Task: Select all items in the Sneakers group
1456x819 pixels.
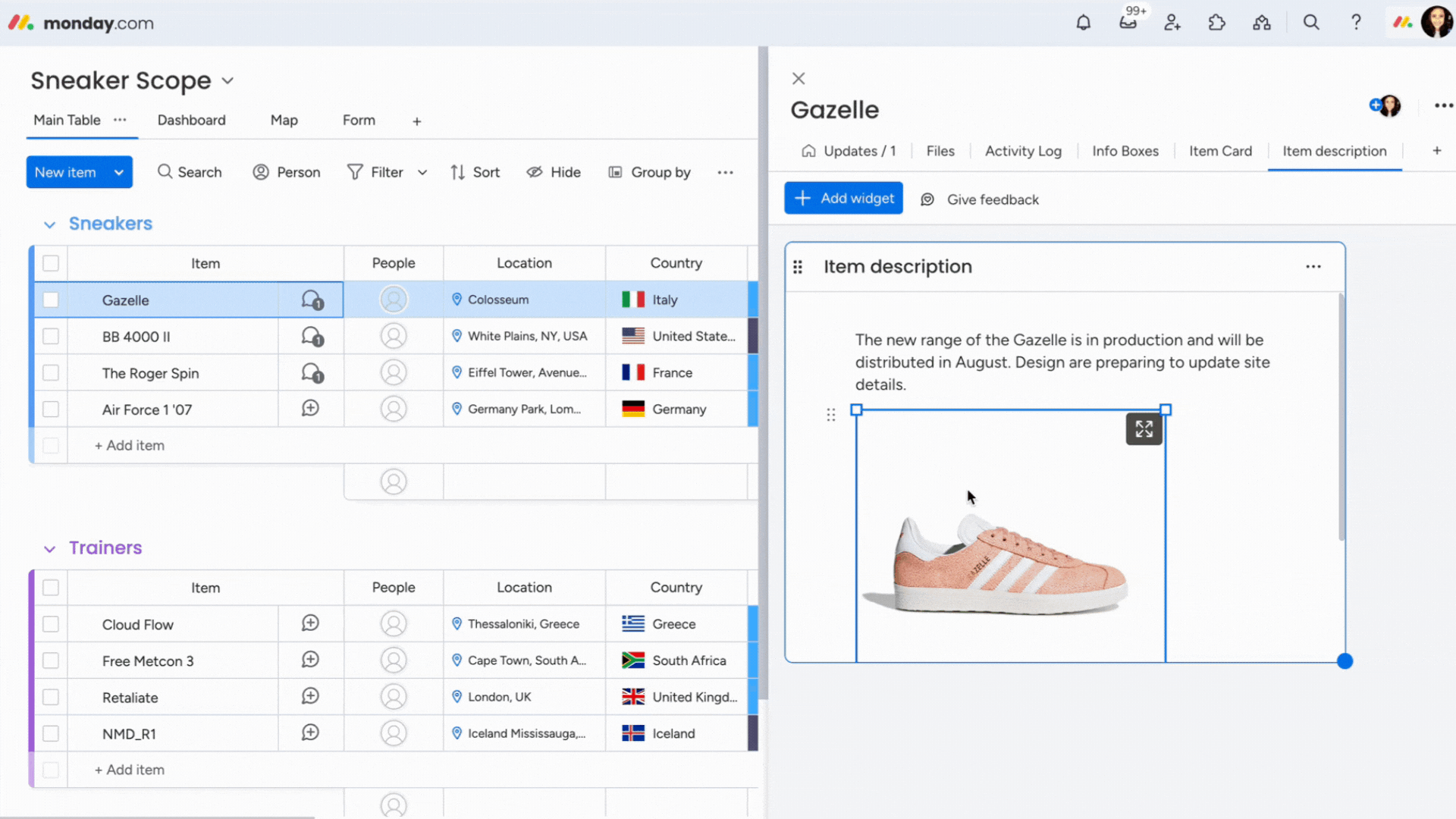Action: (51, 263)
